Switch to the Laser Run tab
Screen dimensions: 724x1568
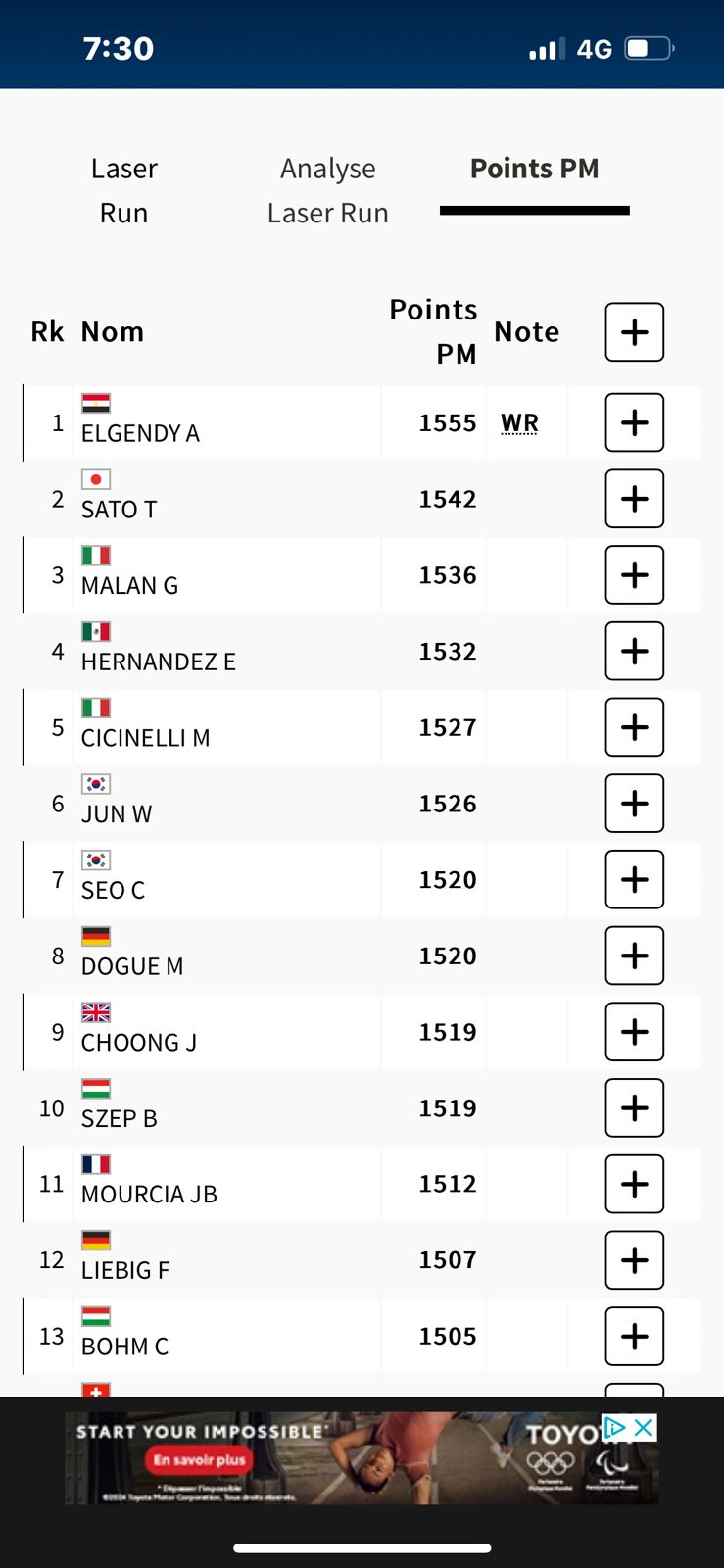click(123, 190)
